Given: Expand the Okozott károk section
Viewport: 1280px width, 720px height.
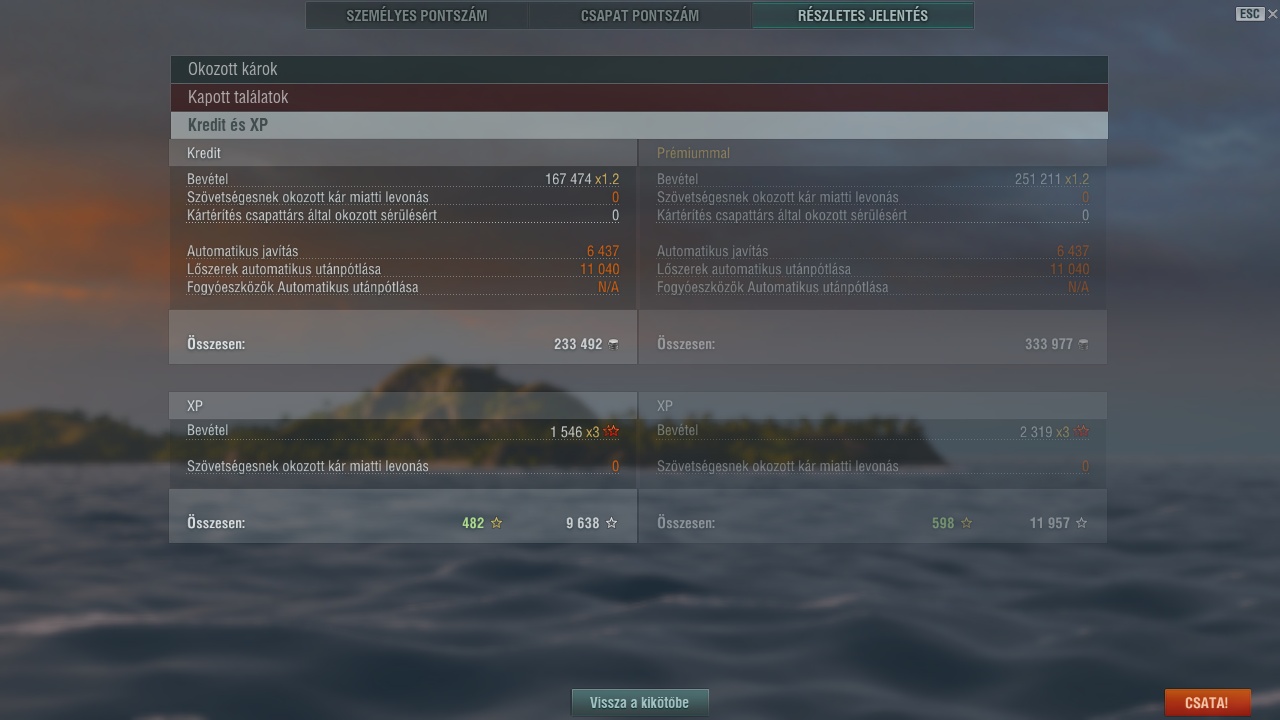Looking at the screenshot, I should 638,69.
